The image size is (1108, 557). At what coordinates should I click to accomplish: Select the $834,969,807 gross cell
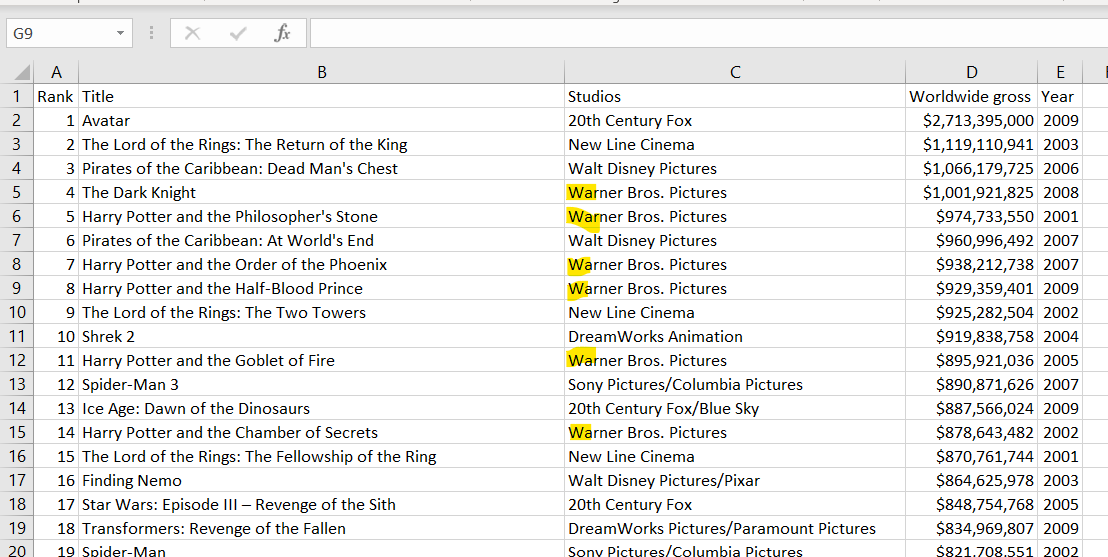972,529
